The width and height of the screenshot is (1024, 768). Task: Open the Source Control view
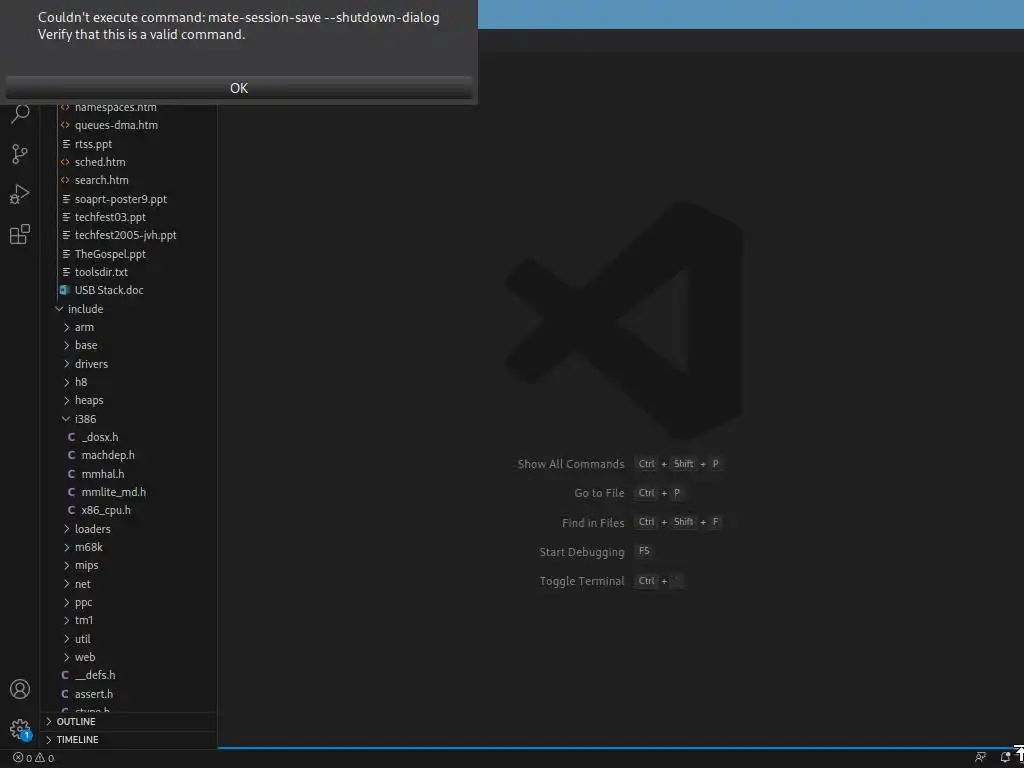(20, 154)
